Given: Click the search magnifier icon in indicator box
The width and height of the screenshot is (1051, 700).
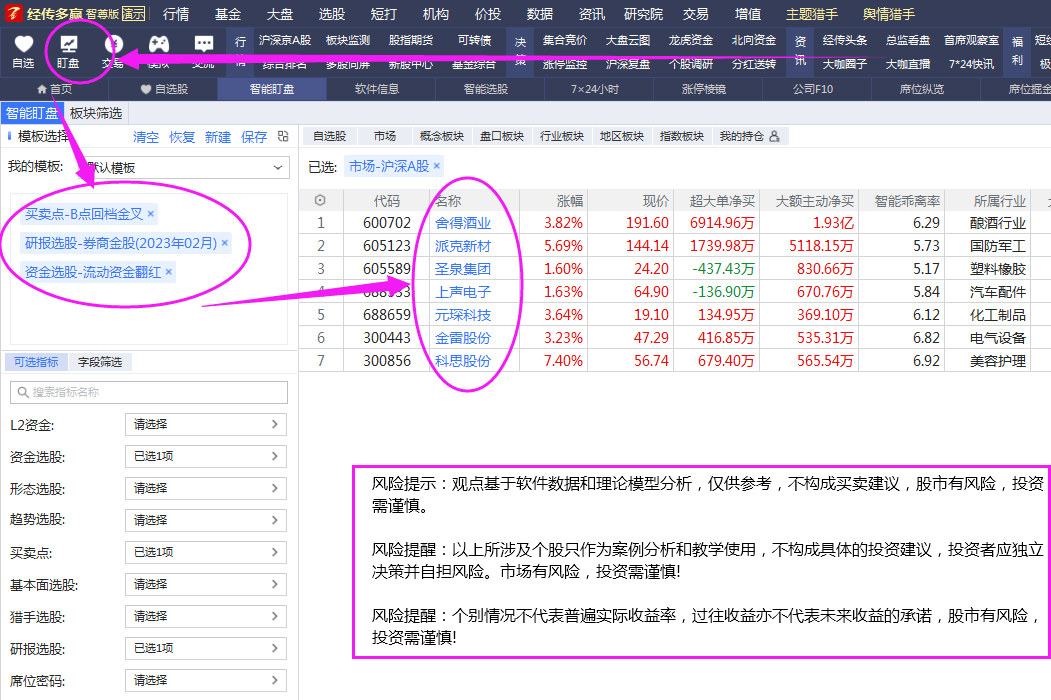Looking at the screenshot, I should tap(23, 392).
